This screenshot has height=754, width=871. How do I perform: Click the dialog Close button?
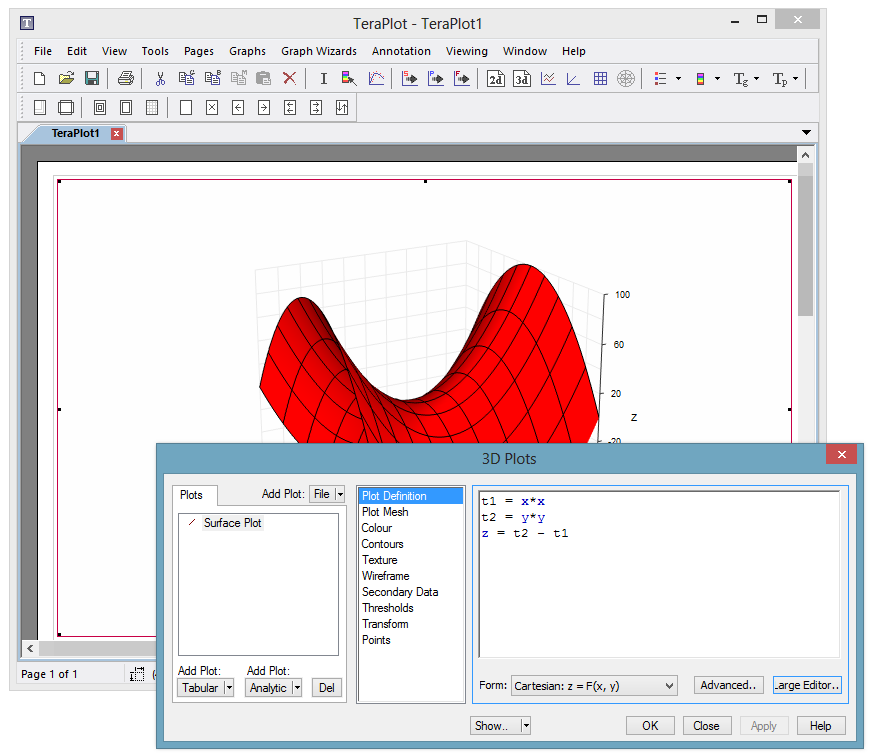[706, 726]
